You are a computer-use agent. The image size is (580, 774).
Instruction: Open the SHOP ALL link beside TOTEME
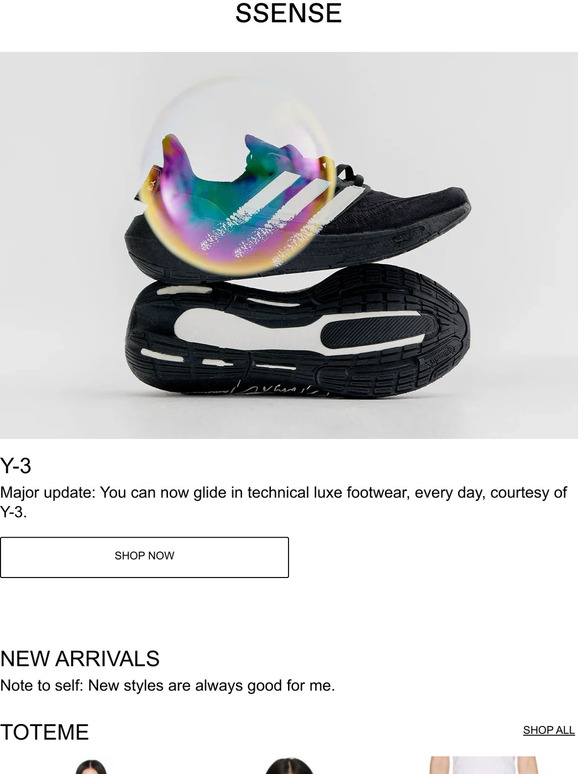[548, 730]
